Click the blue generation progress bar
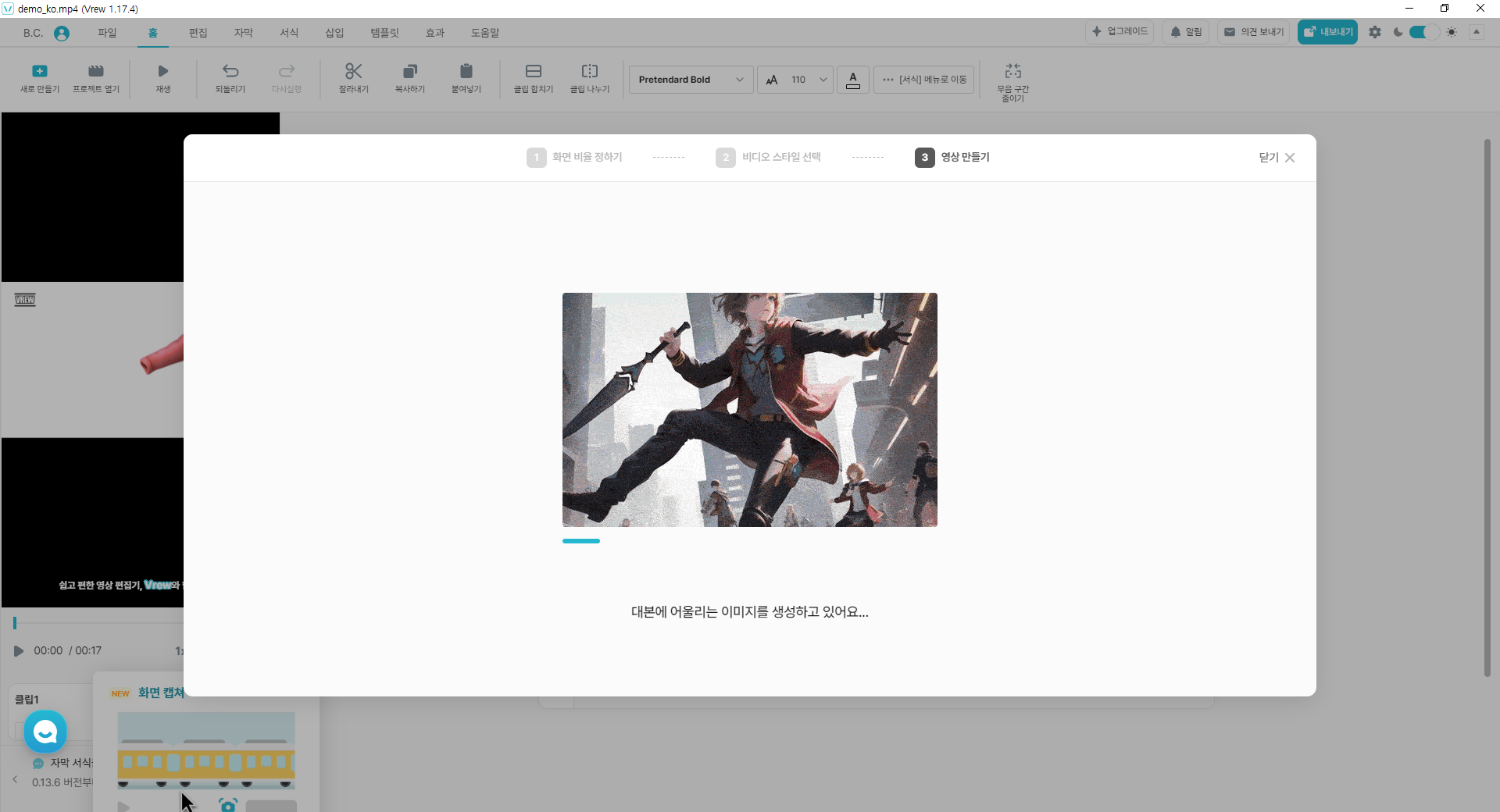 click(x=581, y=541)
